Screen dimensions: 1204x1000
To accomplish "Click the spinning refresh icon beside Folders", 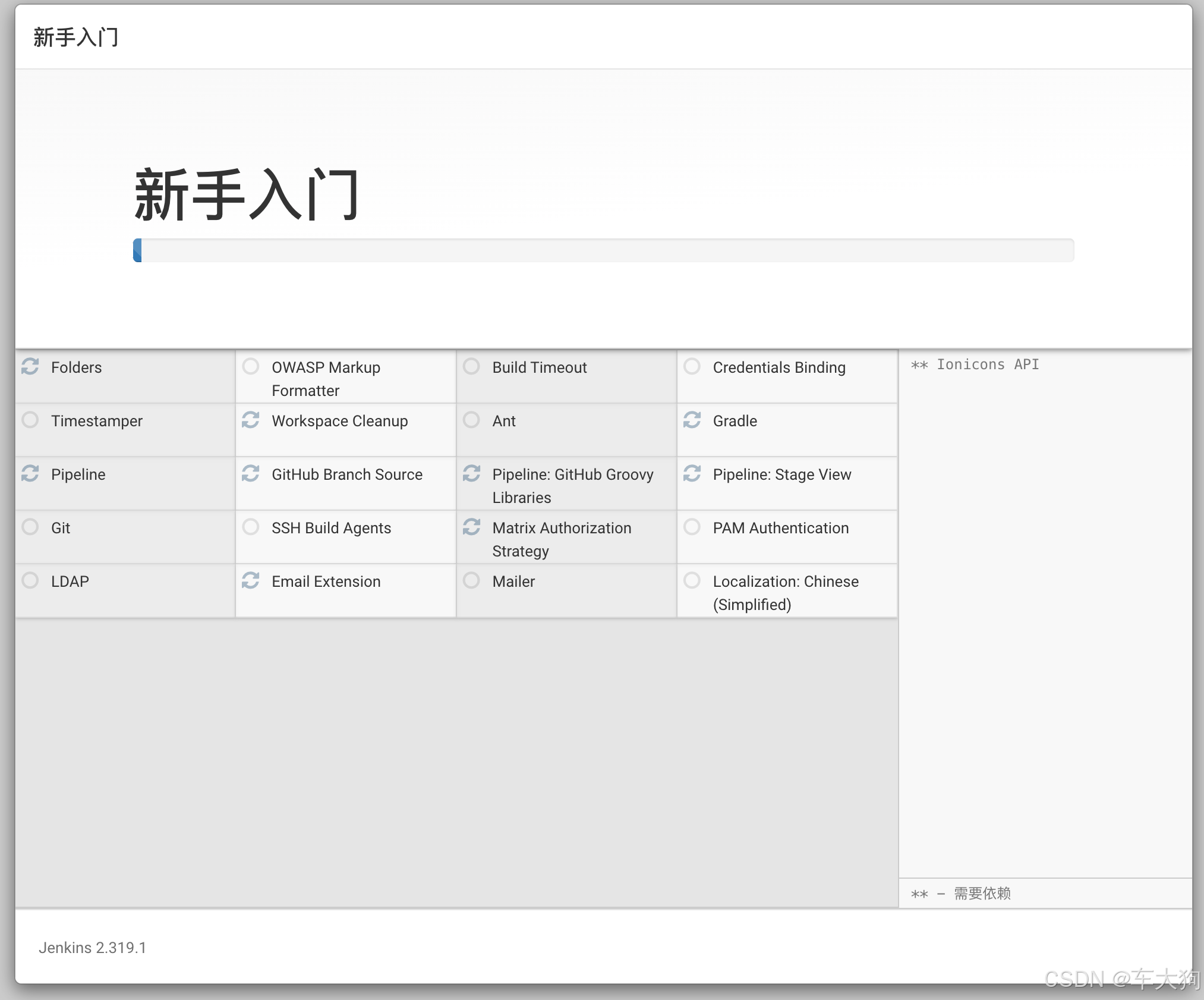I will click(30, 366).
